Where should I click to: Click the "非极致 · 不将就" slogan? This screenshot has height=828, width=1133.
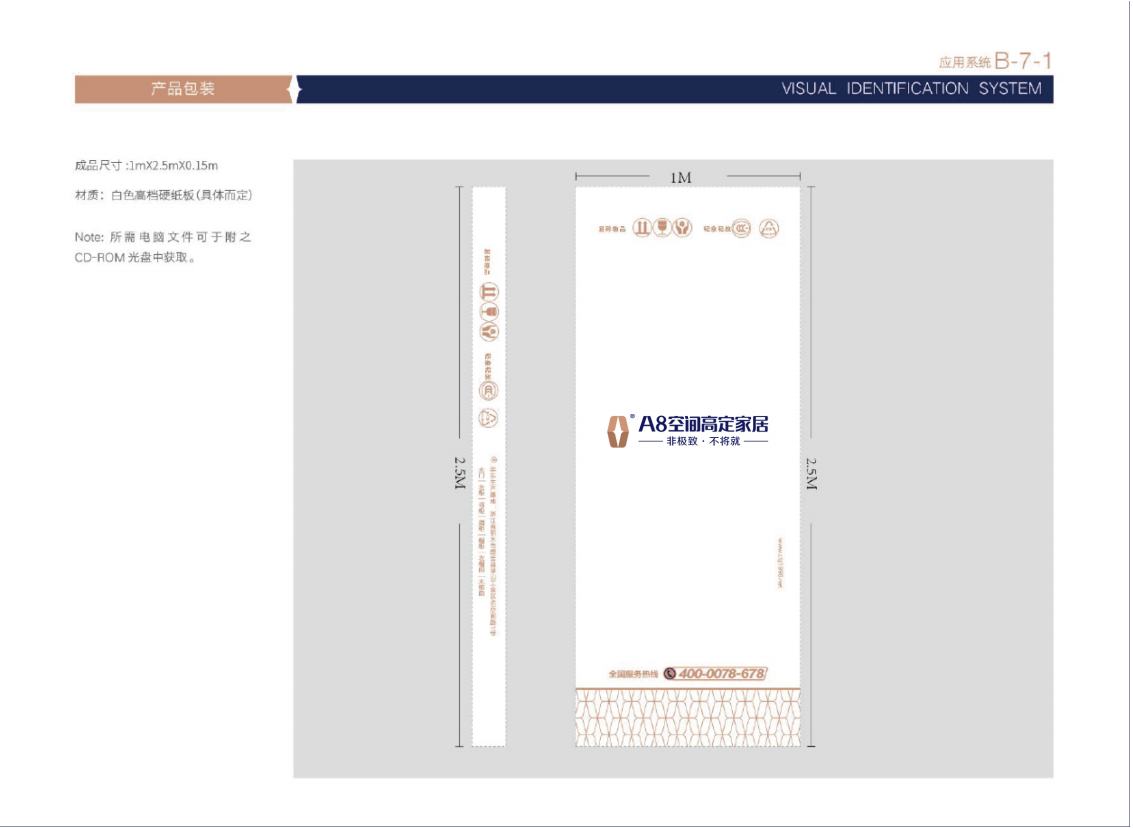pyautogui.click(x=703, y=441)
